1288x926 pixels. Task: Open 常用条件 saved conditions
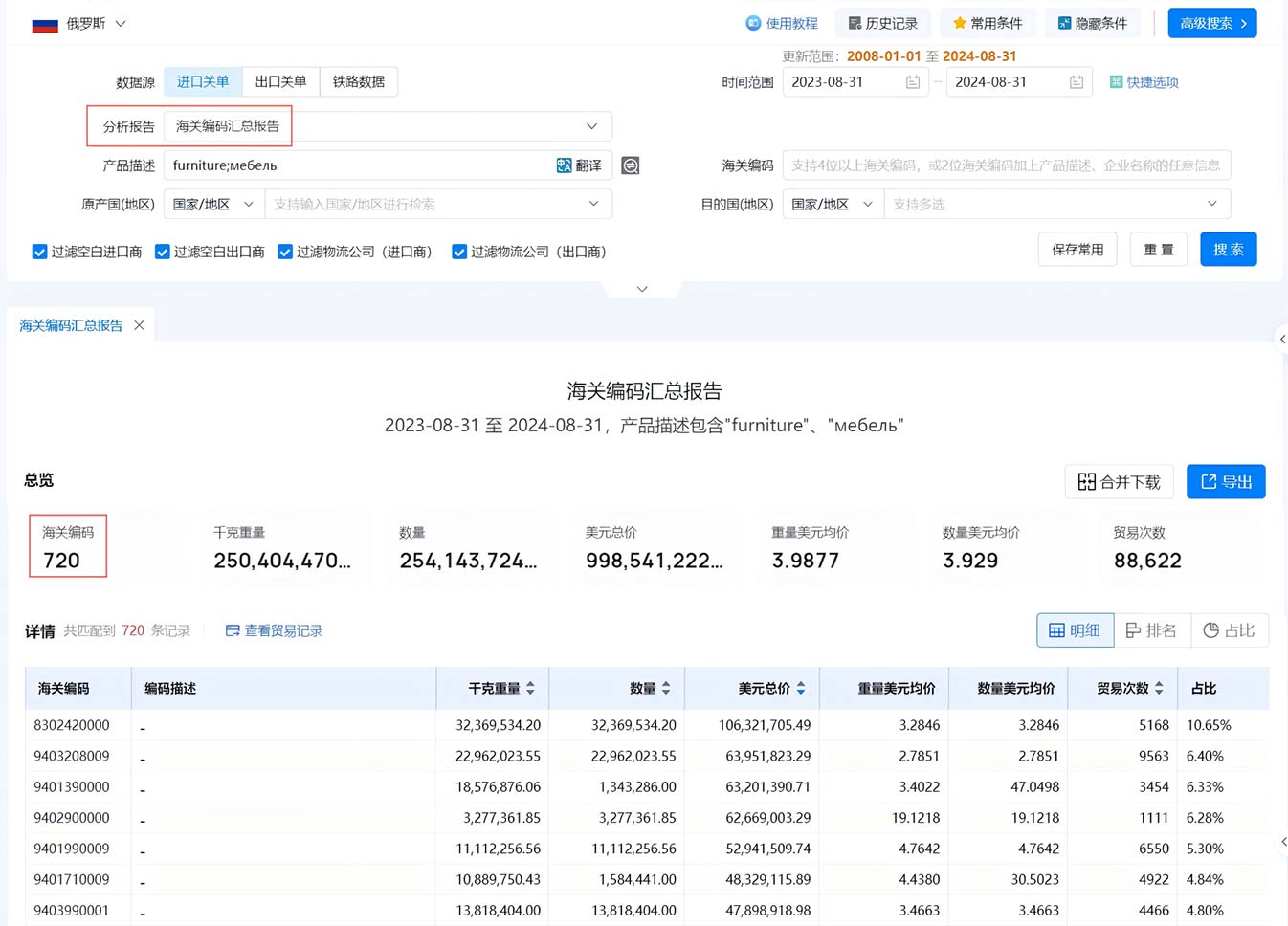987,23
